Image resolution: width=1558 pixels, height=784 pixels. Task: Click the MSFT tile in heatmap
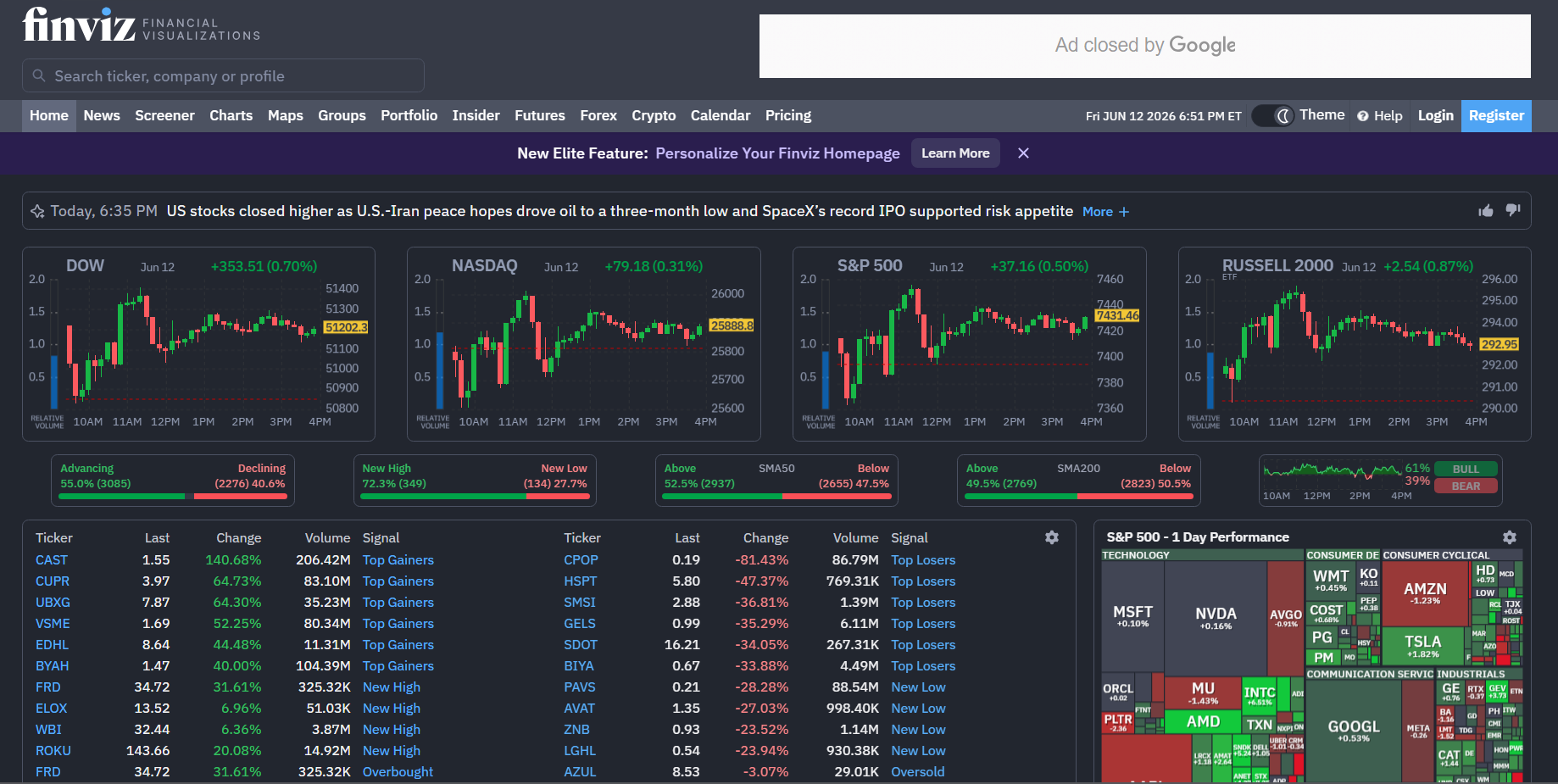tap(1132, 616)
